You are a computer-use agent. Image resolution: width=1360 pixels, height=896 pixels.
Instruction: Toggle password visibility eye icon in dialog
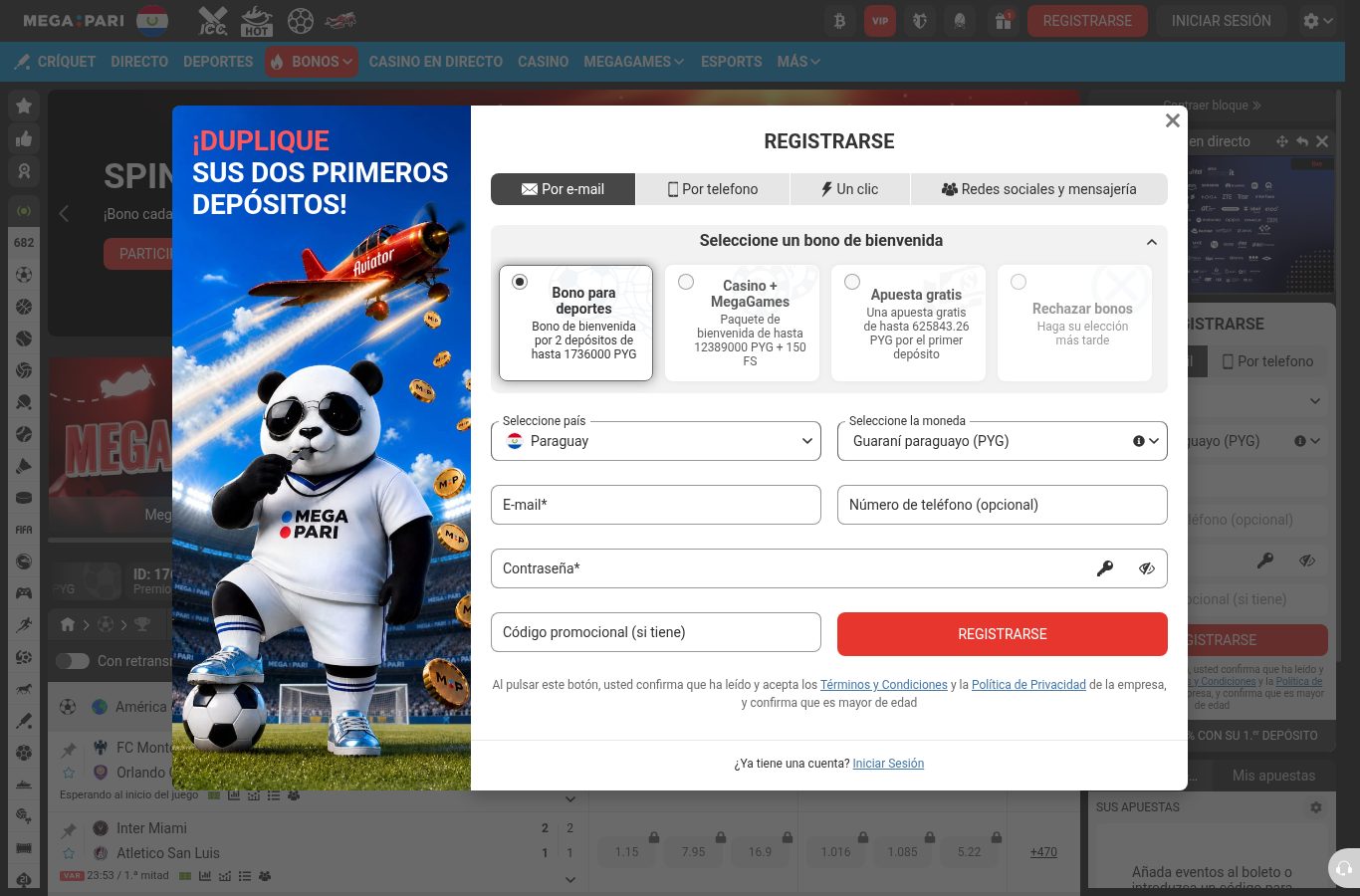coord(1147,568)
